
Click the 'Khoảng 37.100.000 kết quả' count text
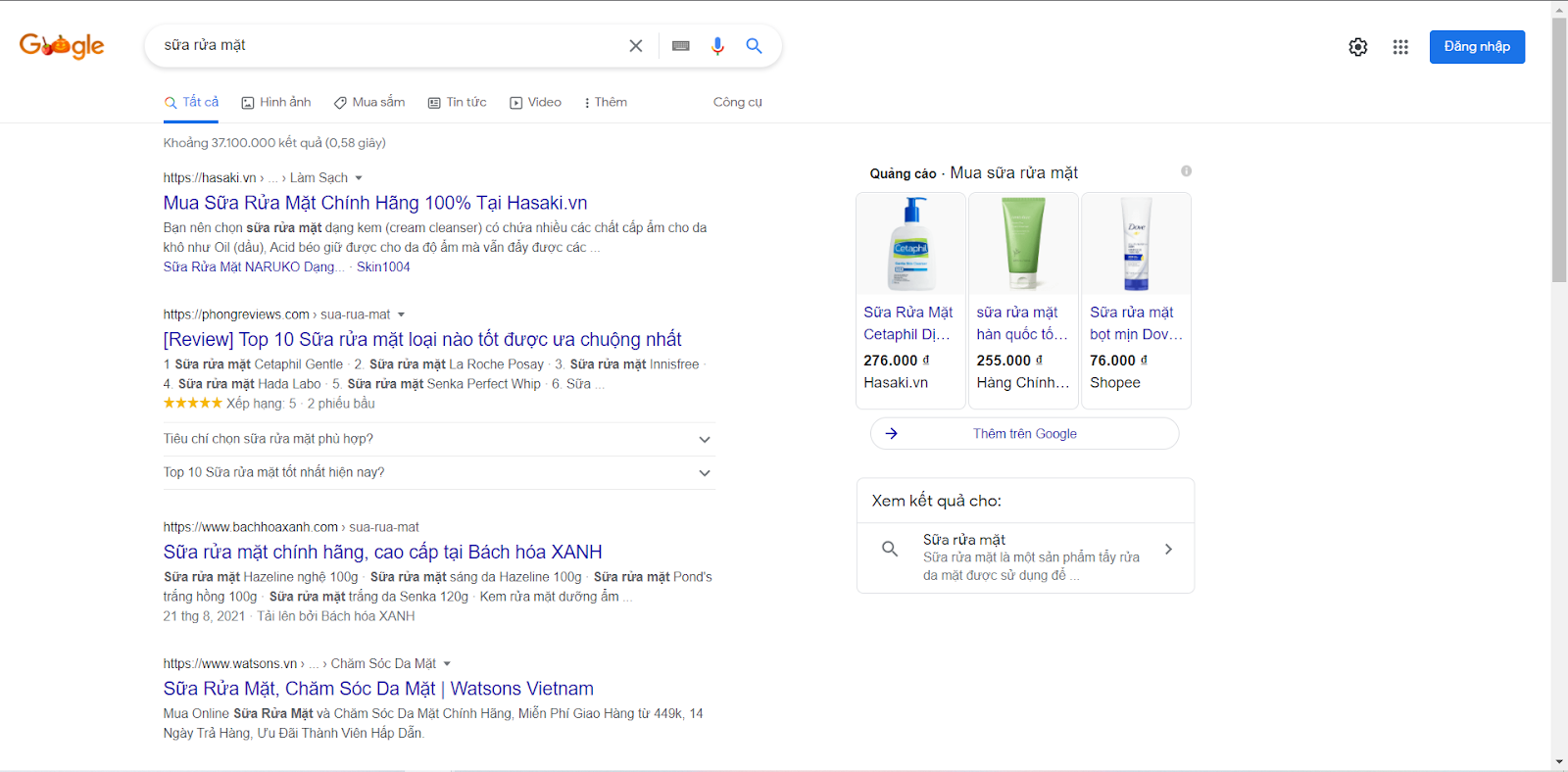point(274,143)
